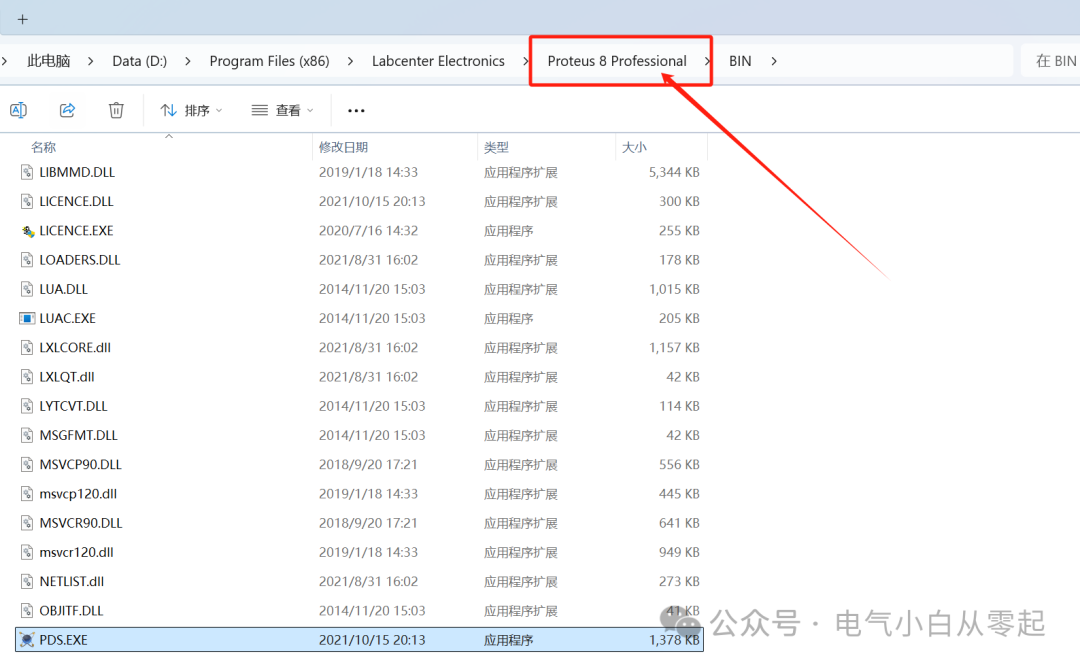
Task: Click the MSGFMT.DLL file icon
Action: [x=27, y=435]
